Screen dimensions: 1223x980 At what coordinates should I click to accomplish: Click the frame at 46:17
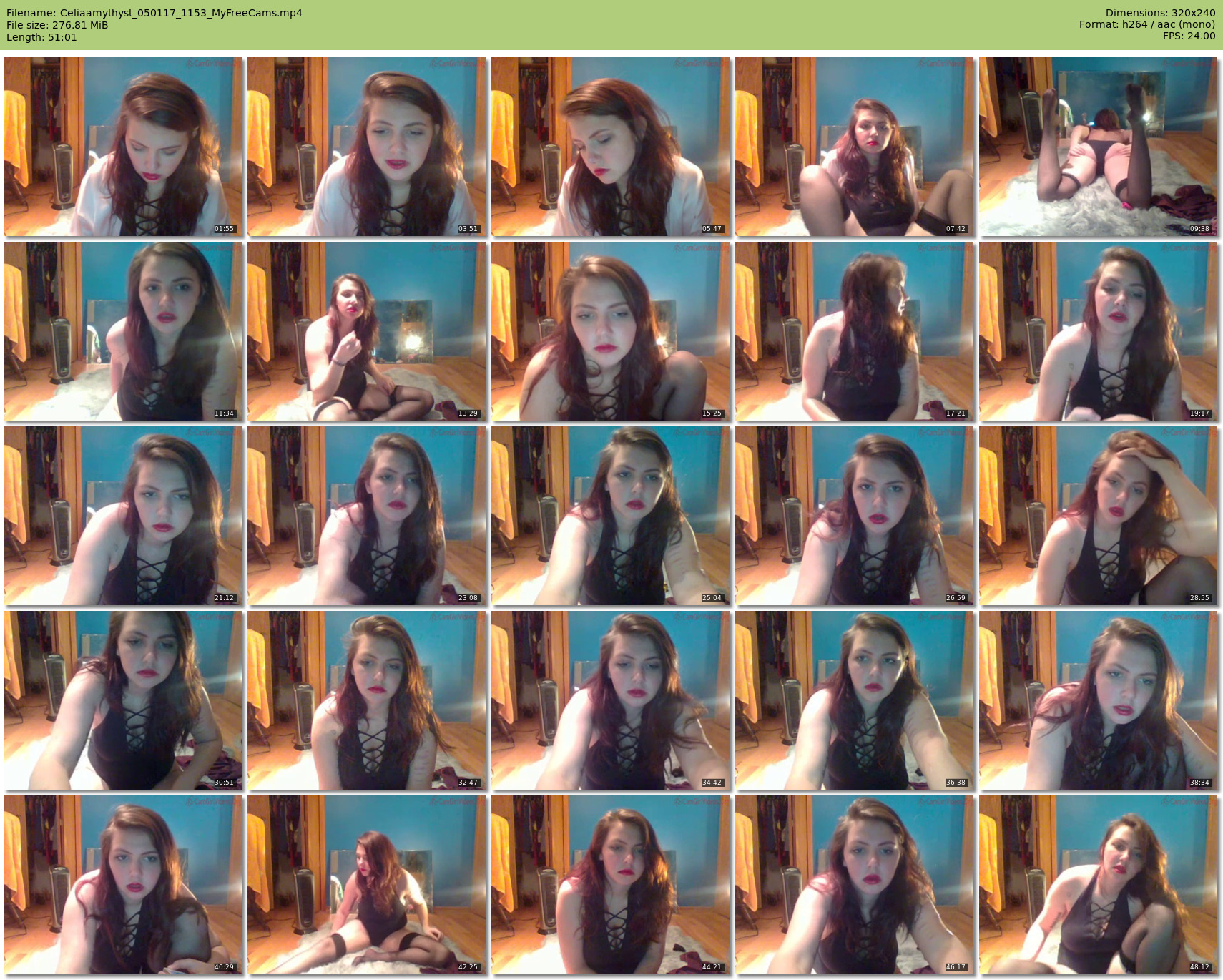click(x=855, y=885)
